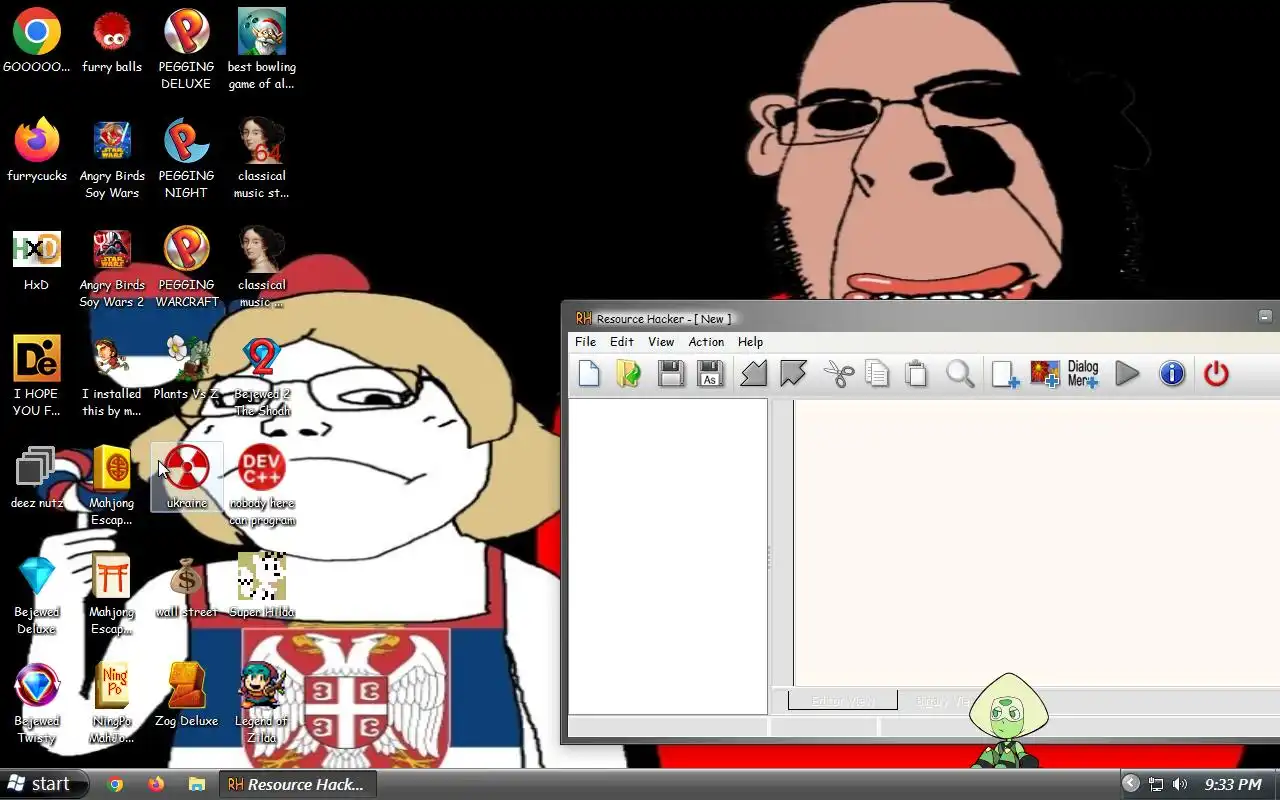
Task: Switch to the Editor View tab
Action: click(x=842, y=701)
